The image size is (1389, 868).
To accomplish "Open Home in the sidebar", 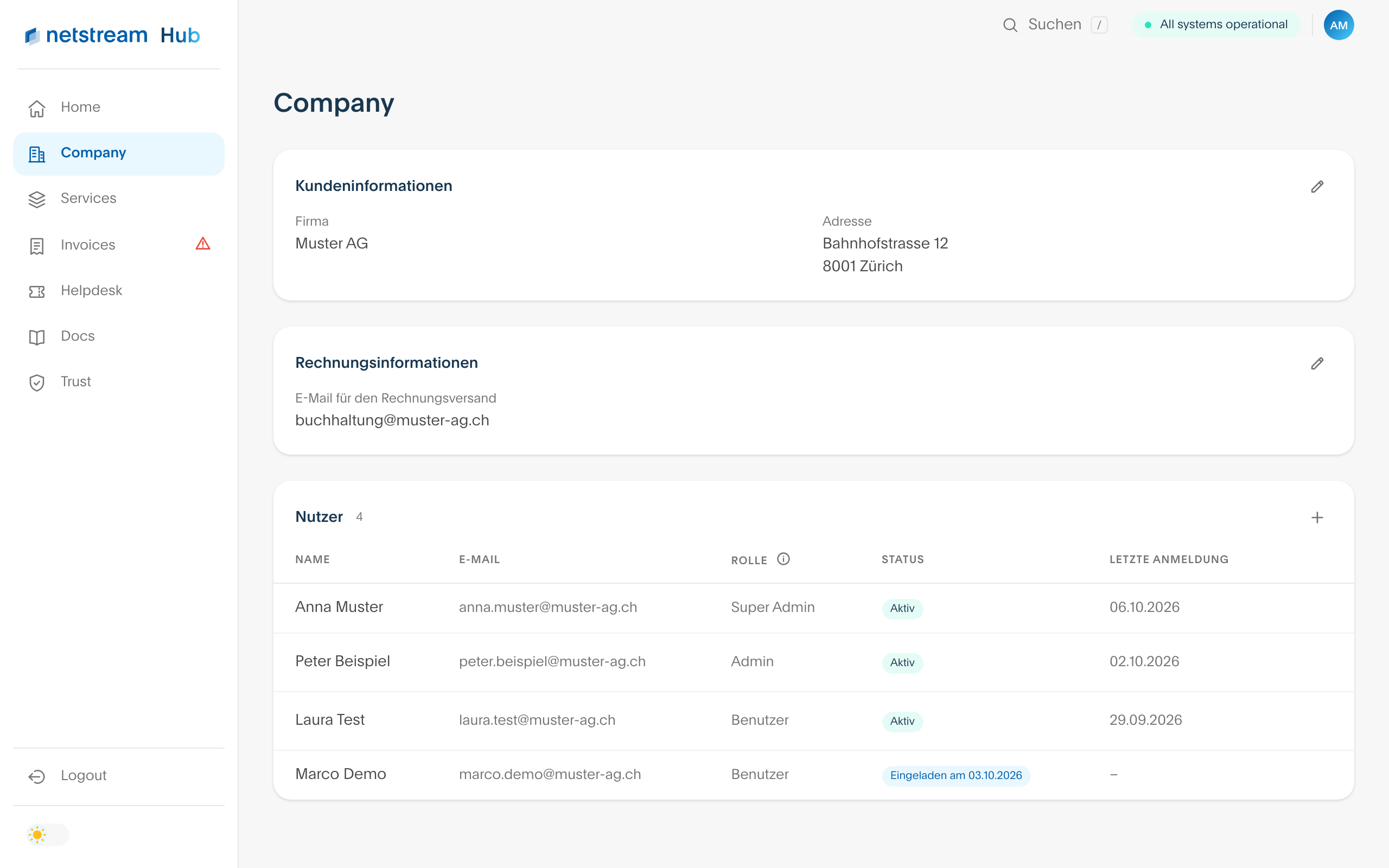I will click(x=119, y=107).
